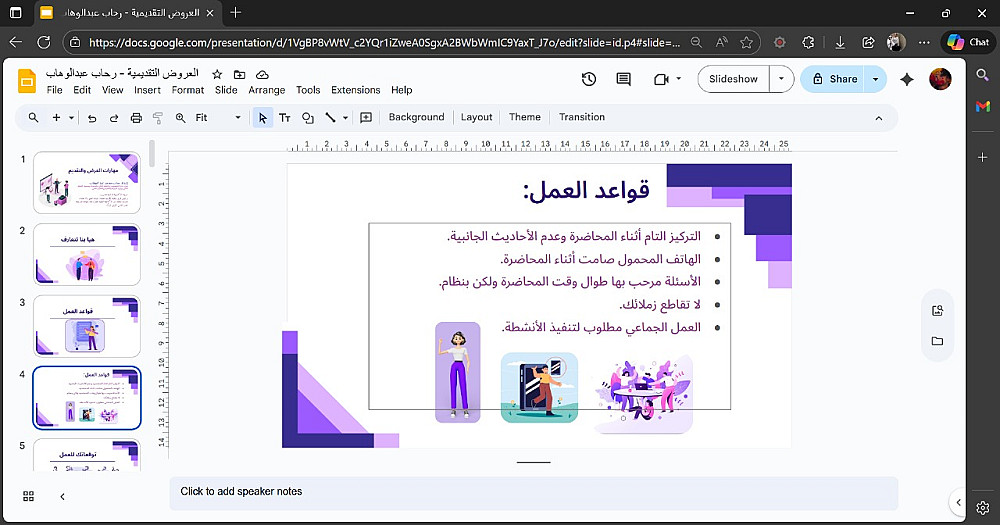Click the paint format icon

tap(158, 118)
